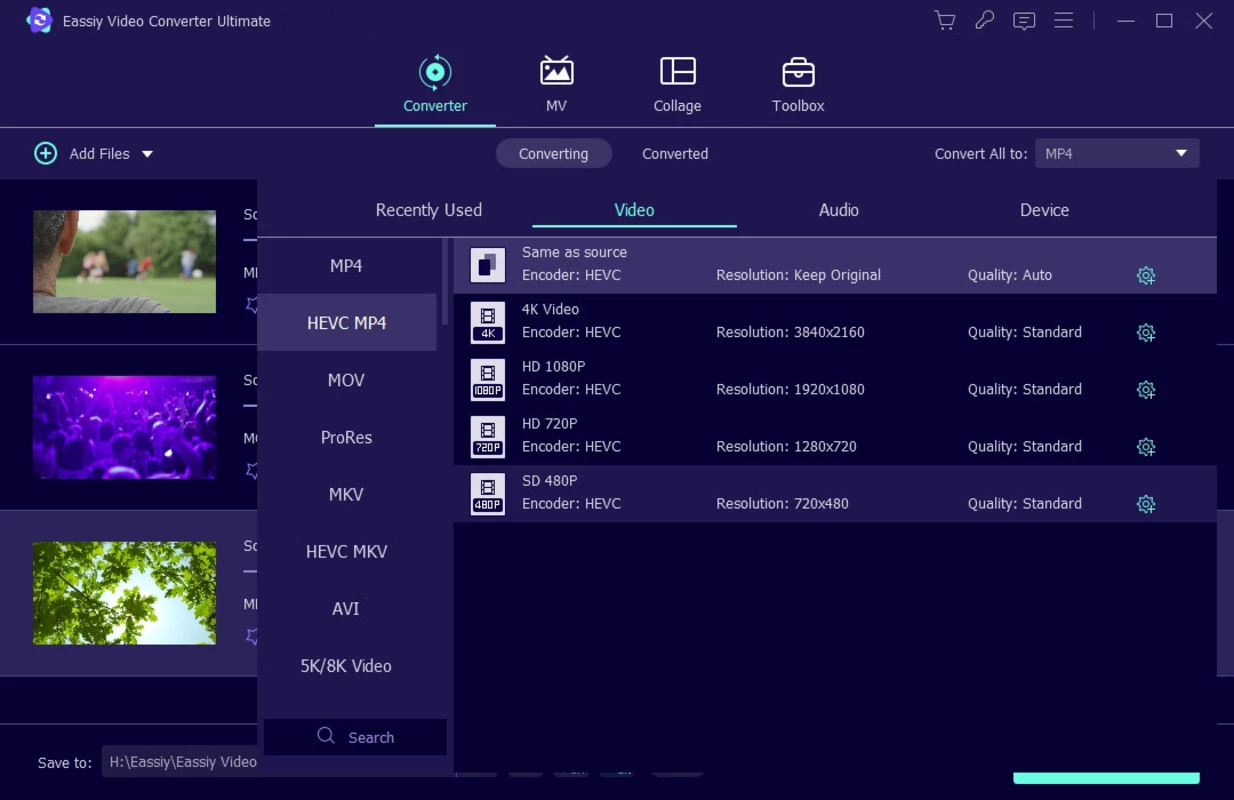Viewport: 1234px width, 800px height.
Task: Click gear icon for SD 480P preset
Action: pos(1146,504)
